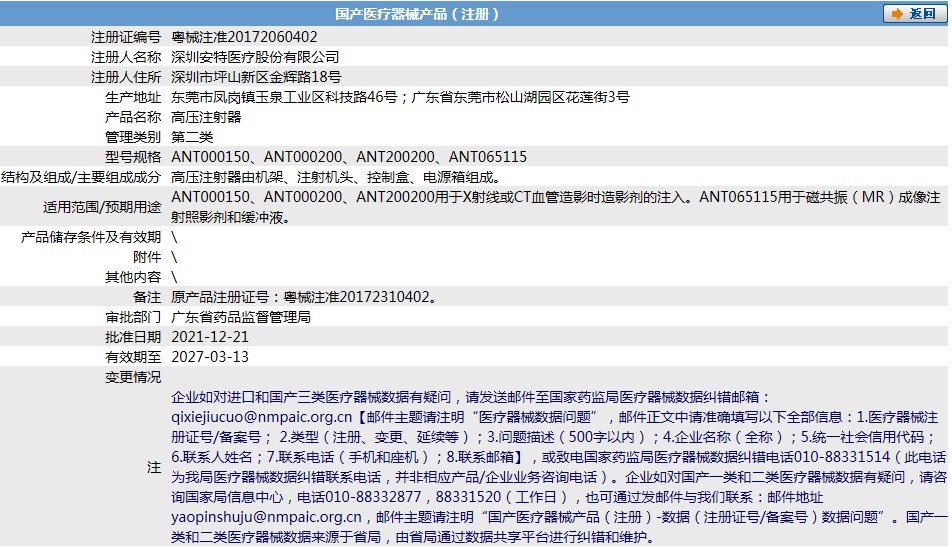
Task: Click the 产品名称 label
Action: (133, 117)
